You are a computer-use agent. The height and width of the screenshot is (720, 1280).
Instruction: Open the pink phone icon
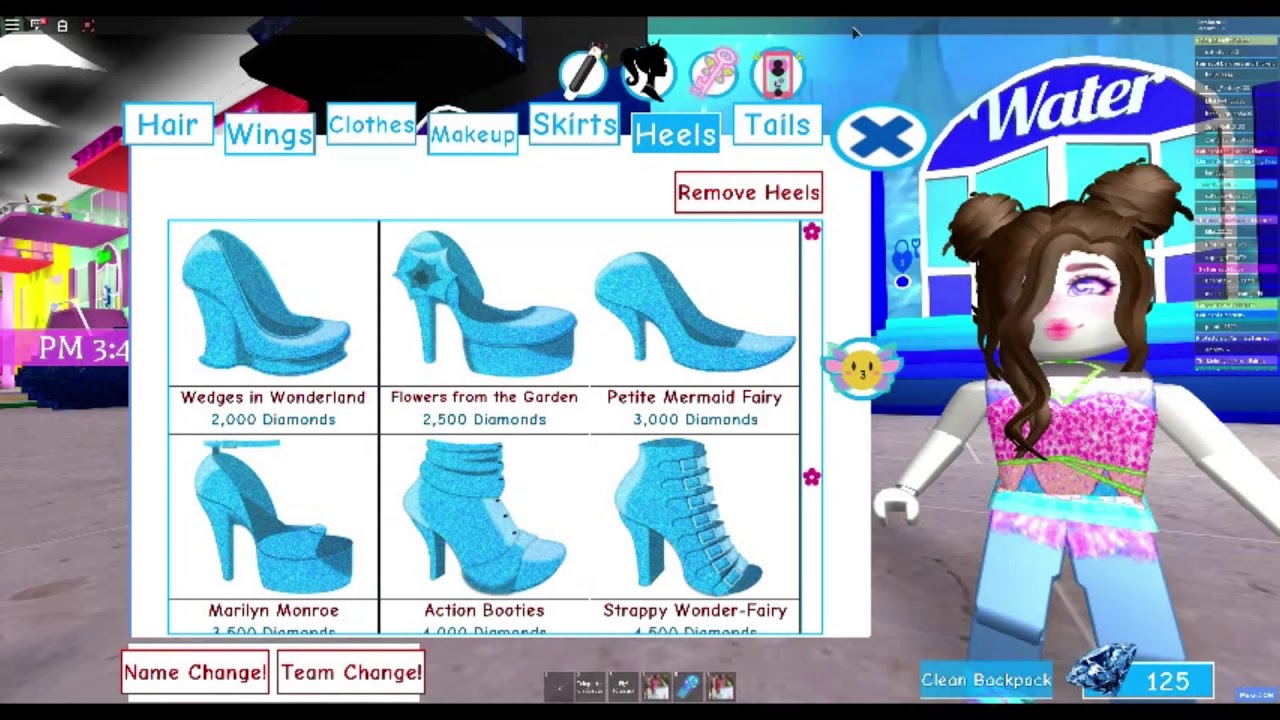[778, 73]
